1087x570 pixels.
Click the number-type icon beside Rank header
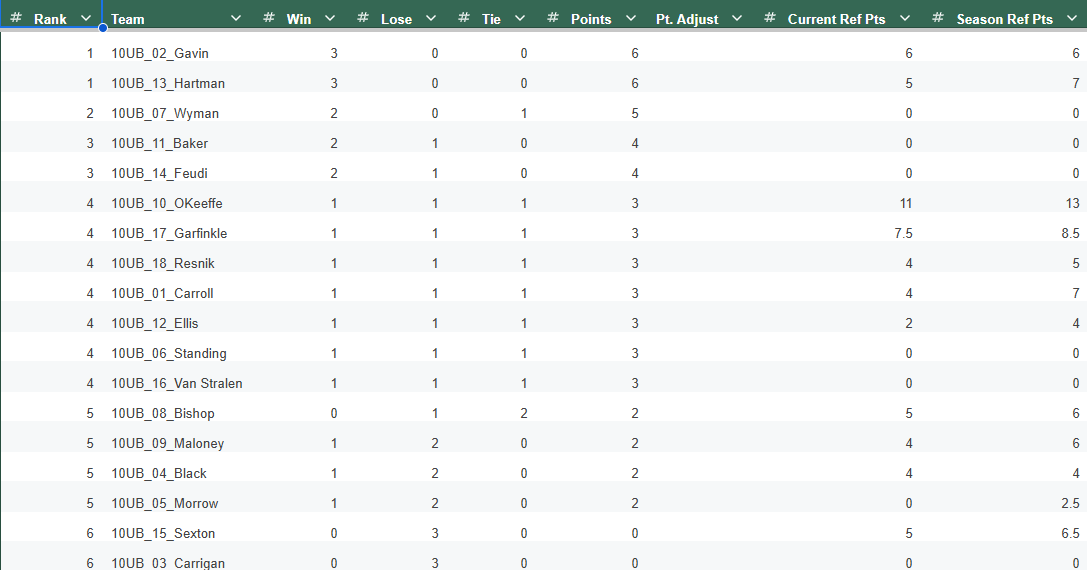[x=16, y=19]
